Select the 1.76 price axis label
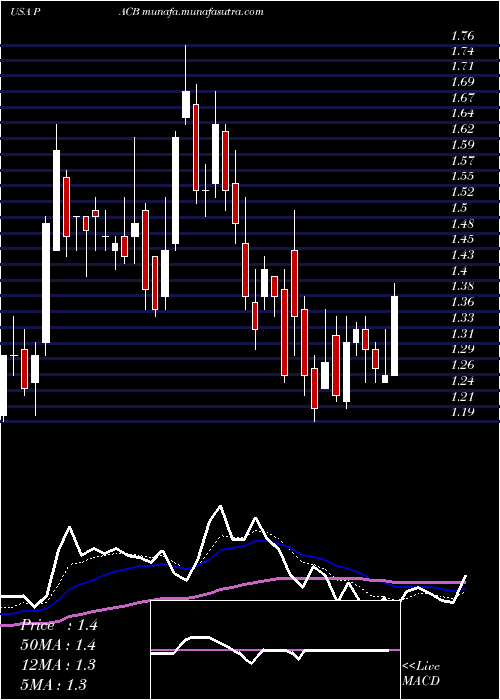Image resolution: width=500 pixels, height=700 pixels. [x=462, y=36]
